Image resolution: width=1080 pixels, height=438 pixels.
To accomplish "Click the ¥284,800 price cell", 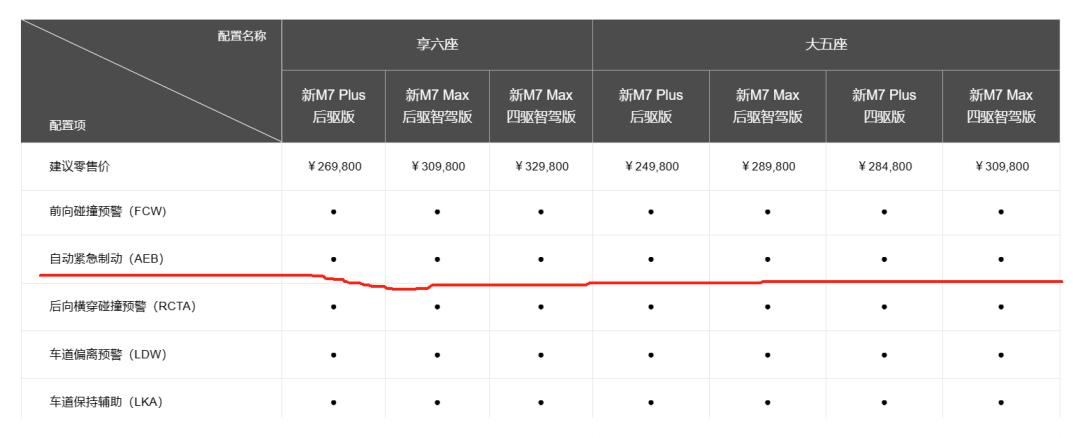I will click(885, 167).
